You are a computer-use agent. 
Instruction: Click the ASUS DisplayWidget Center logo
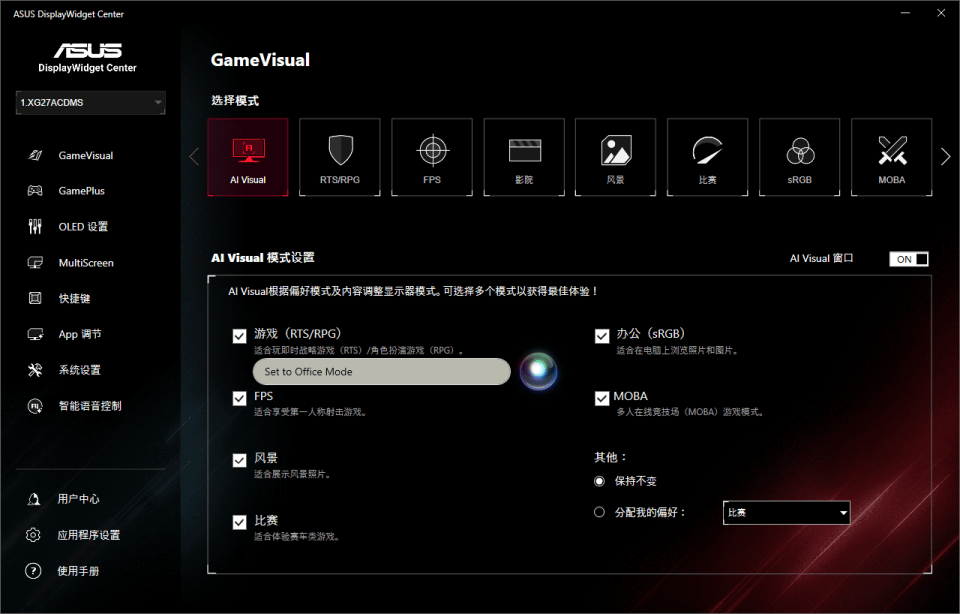(x=88, y=57)
